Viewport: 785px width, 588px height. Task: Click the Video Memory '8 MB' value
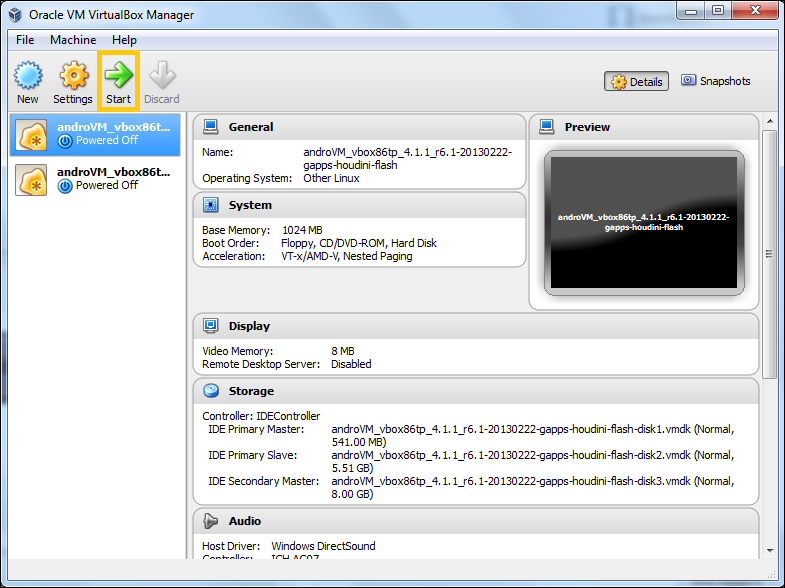(x=343, y=351)
